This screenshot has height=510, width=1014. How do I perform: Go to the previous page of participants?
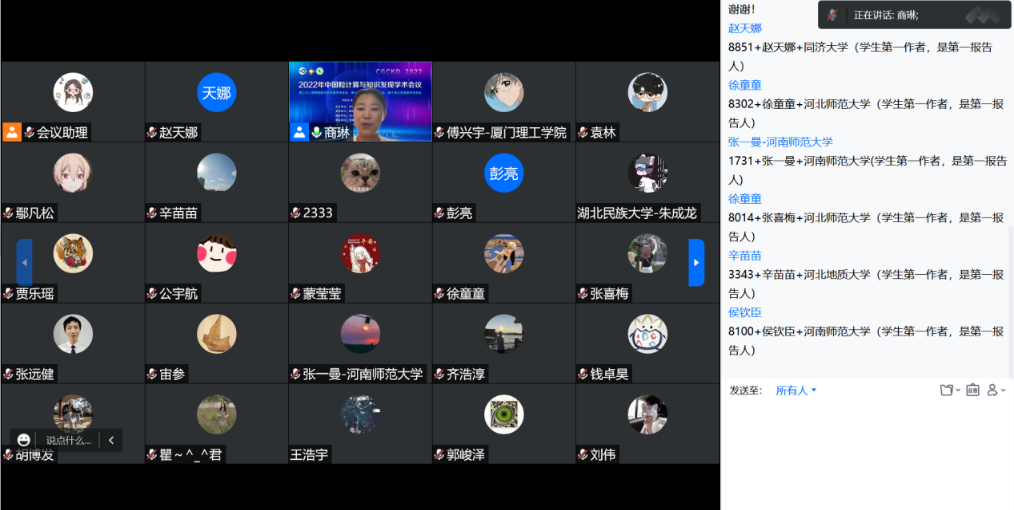25,262
